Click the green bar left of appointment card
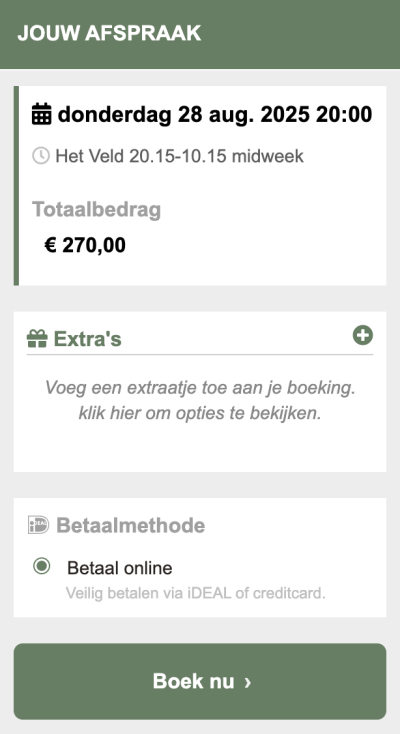 tap(16, 185)
